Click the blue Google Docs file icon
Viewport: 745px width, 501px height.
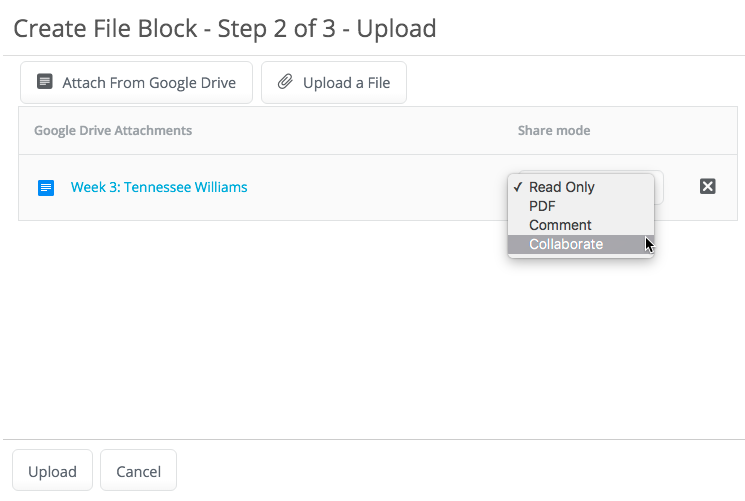point(46,187)
